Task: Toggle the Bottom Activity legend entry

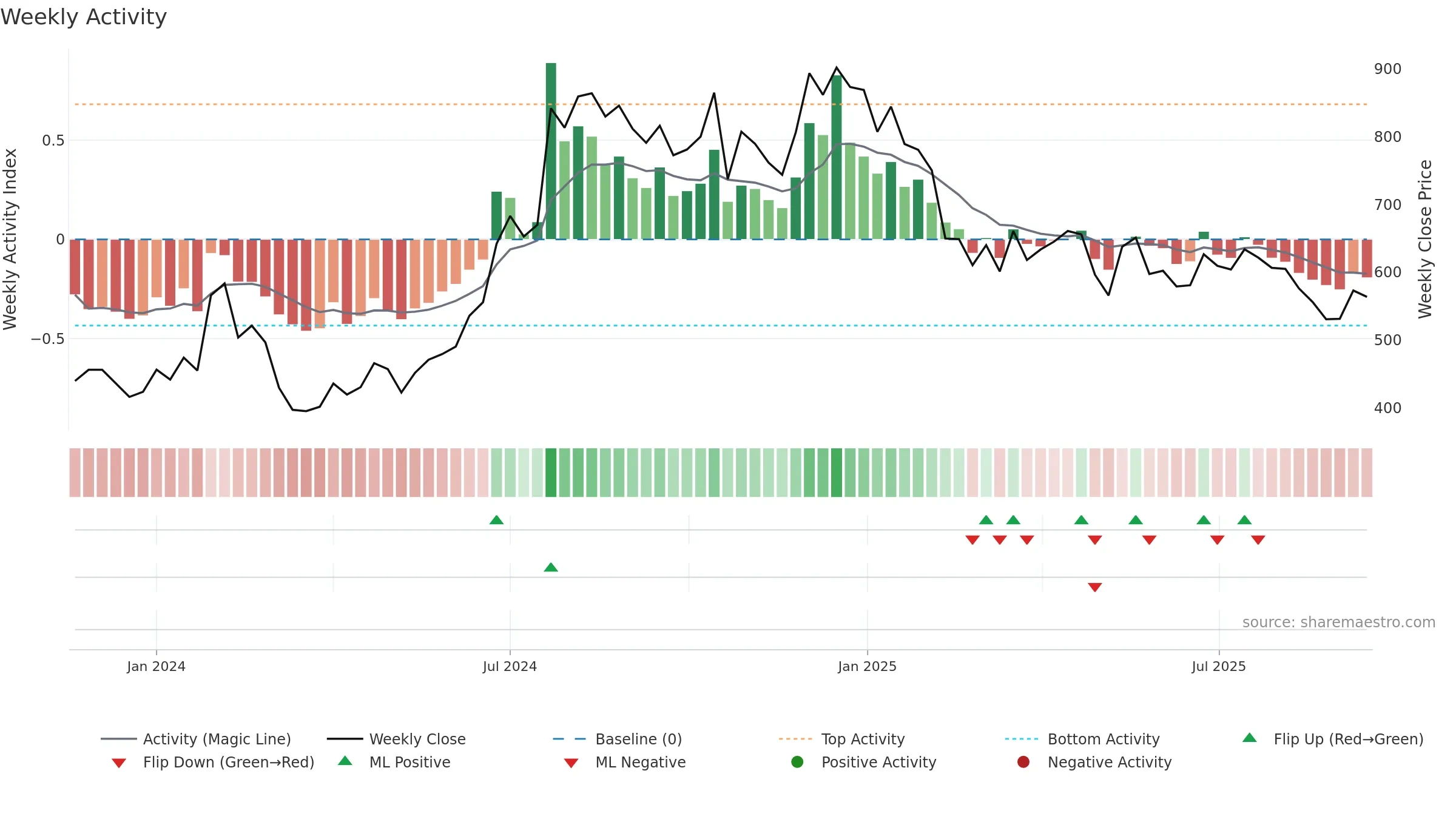Action: pyautogui.click(x=1082, y=739)
